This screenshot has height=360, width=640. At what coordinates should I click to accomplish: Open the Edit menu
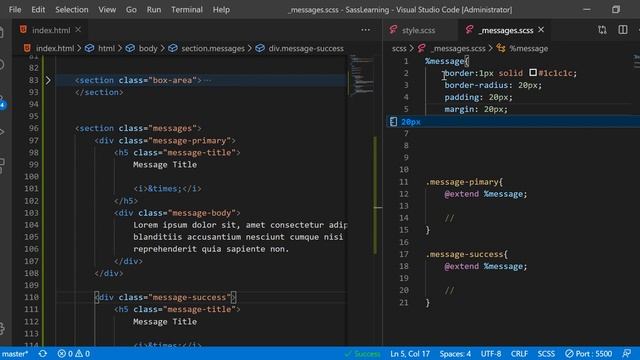click(x=38, y=9)
